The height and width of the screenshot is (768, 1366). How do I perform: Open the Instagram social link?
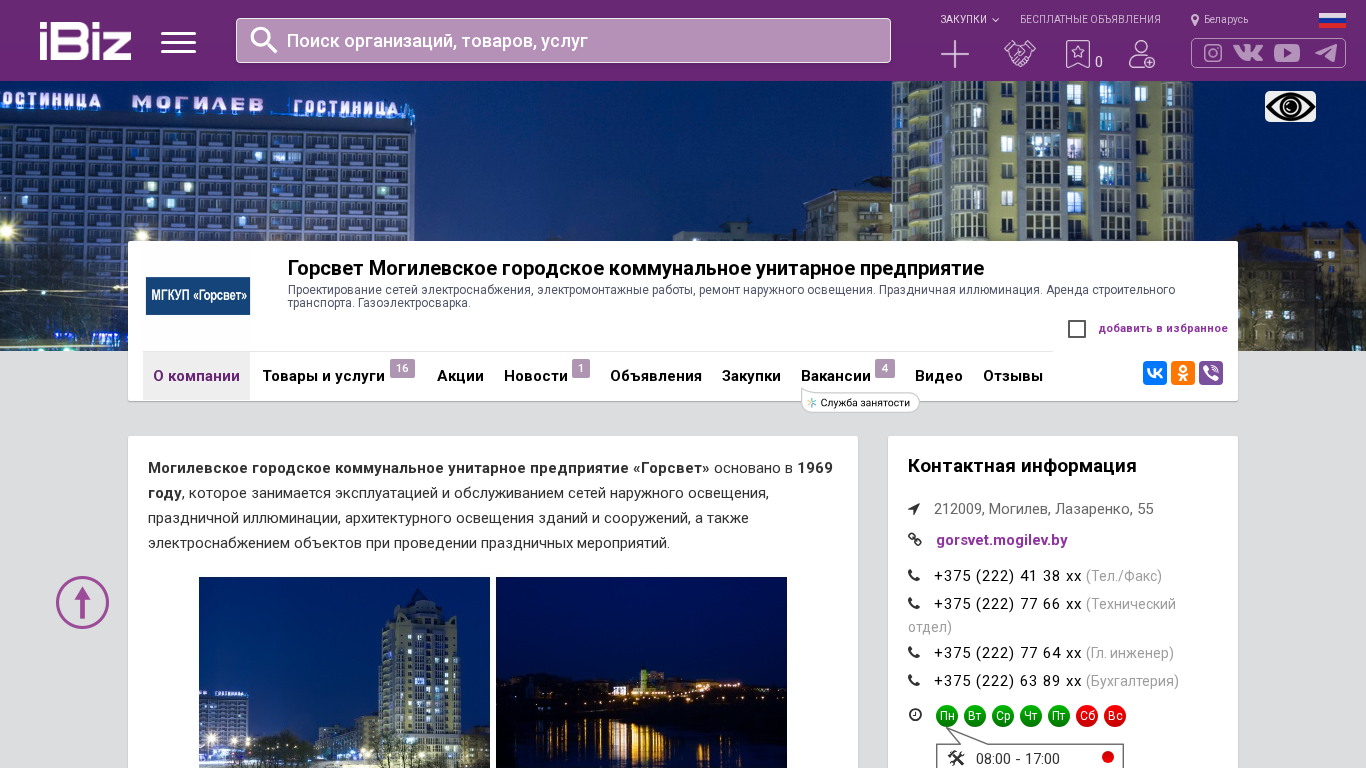pos(1213,53)
